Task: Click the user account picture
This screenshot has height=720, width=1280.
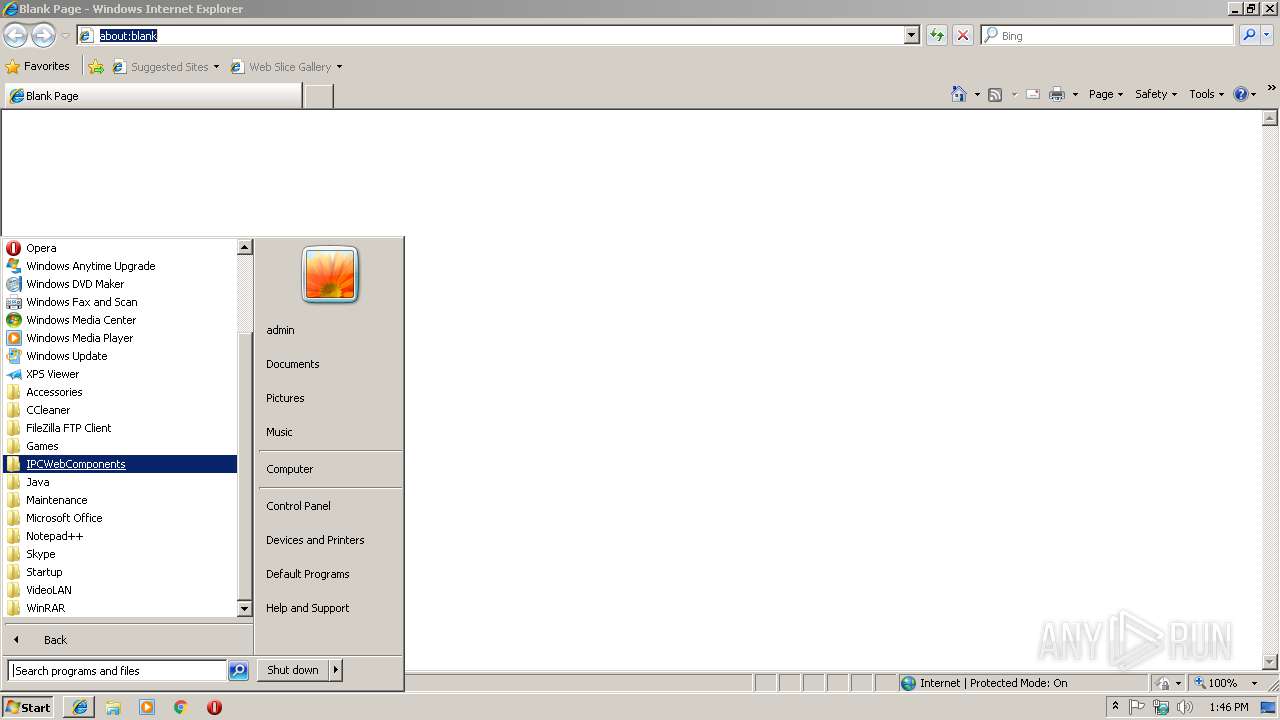Action: click(330, 275)
